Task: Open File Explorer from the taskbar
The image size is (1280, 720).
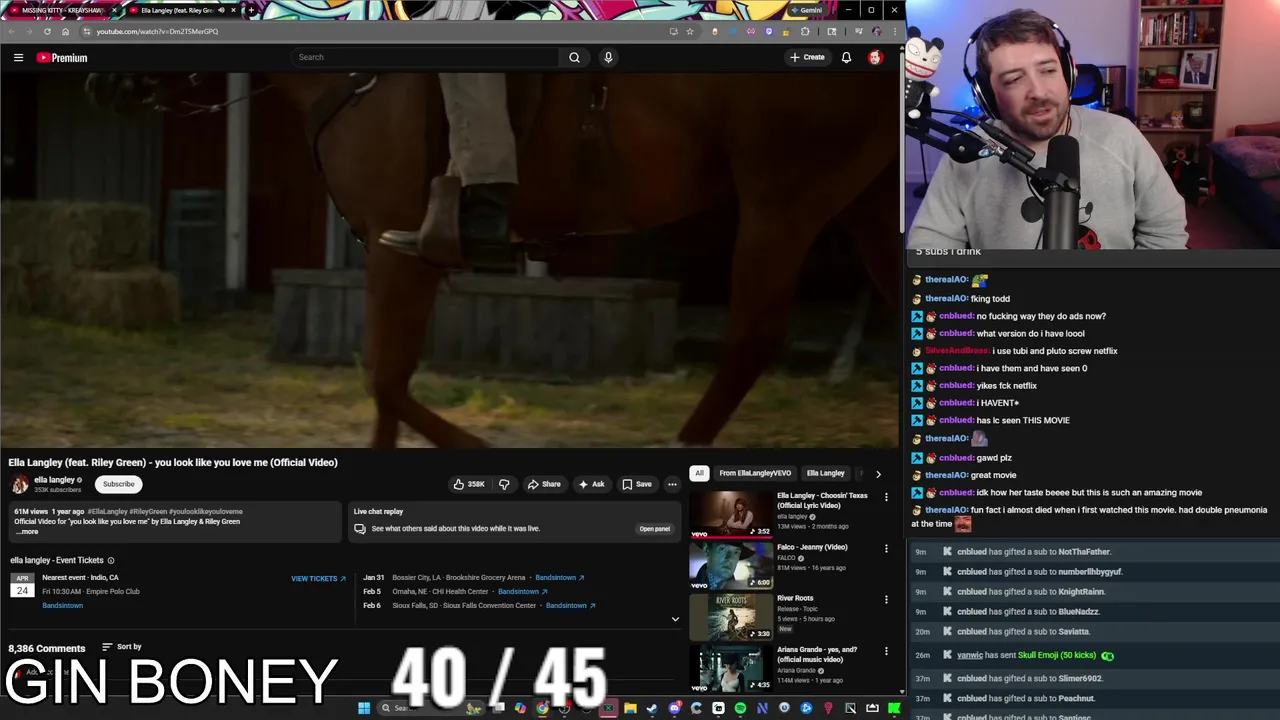Action: (x=630, y=708)
